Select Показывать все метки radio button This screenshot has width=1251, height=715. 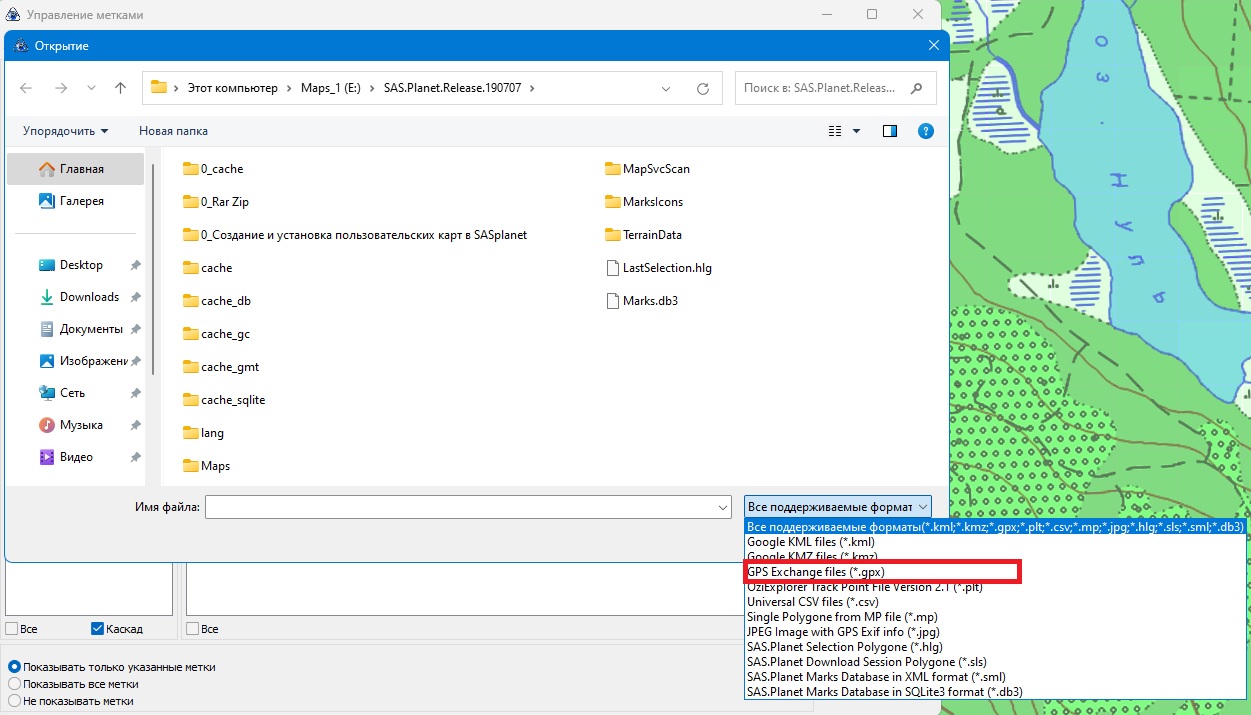(14, 684)
